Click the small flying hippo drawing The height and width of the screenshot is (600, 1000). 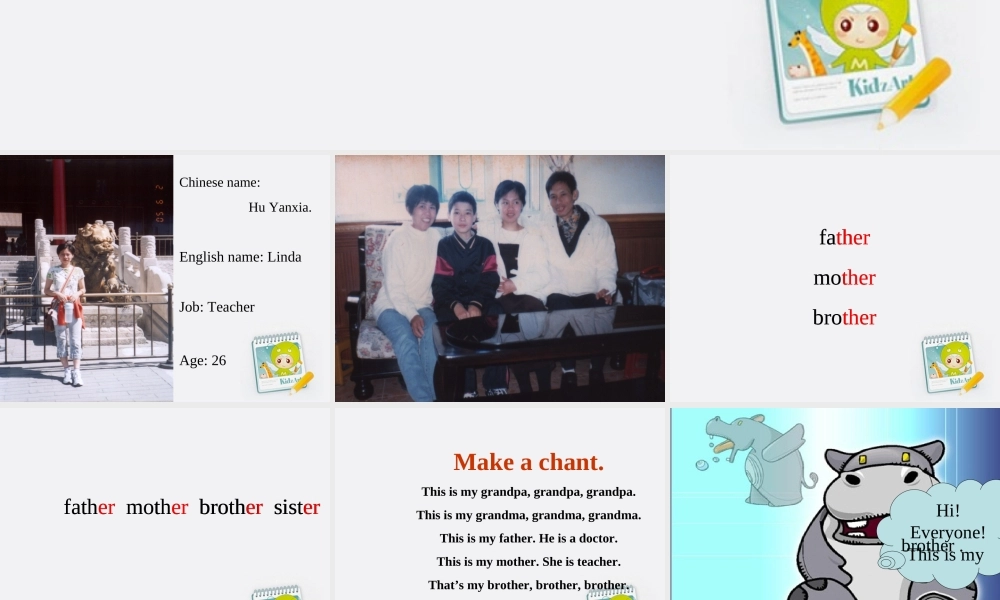pyautogui.click(x=756, y=459)
